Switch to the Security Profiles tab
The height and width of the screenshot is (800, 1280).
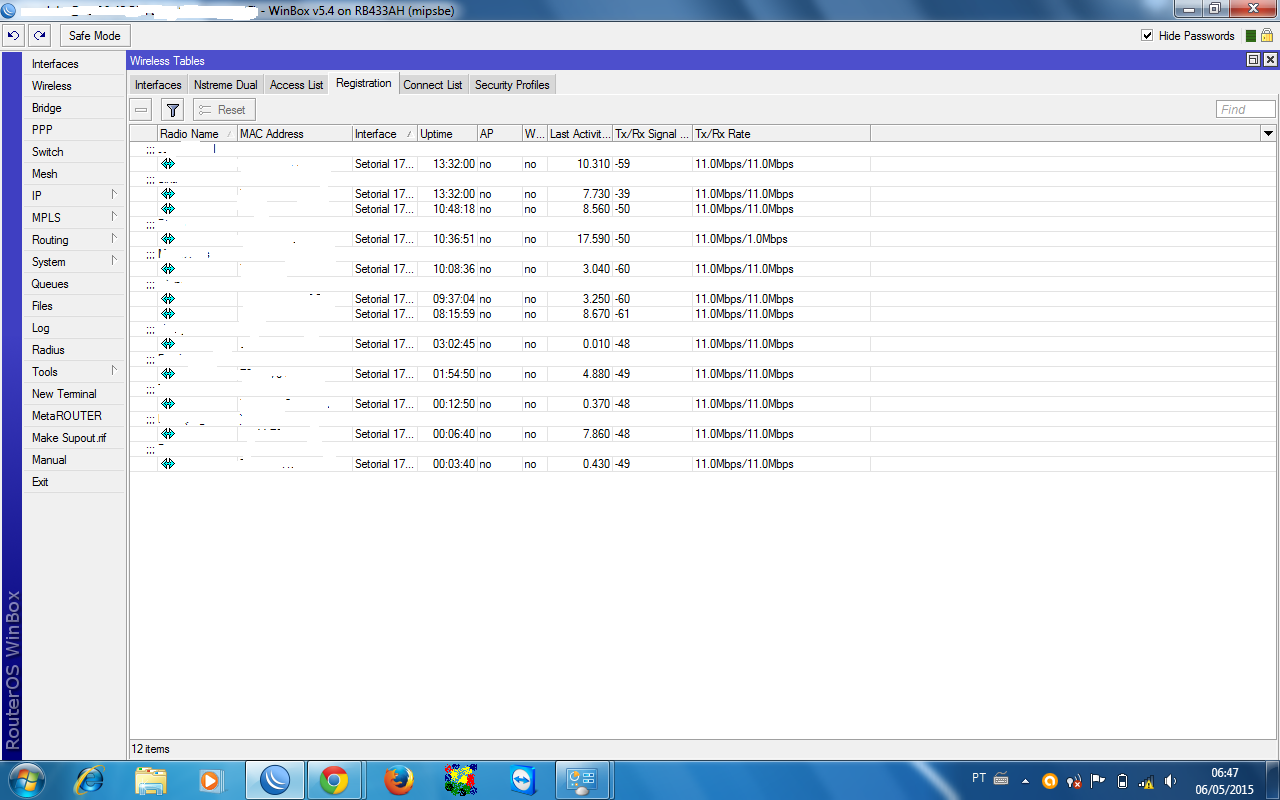pyautogui.click(x=512, y=85)
